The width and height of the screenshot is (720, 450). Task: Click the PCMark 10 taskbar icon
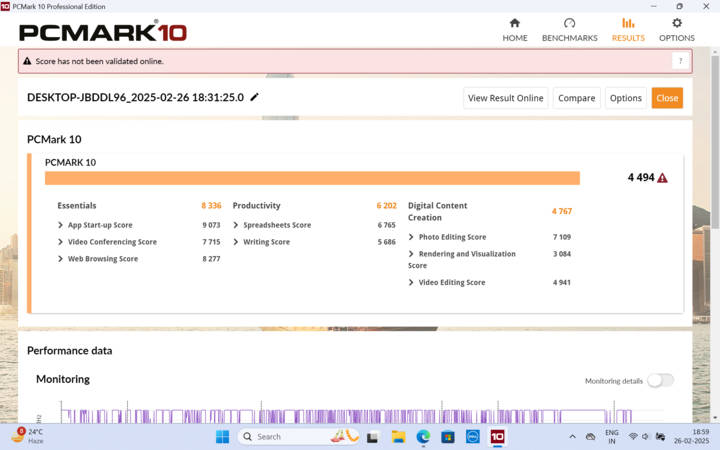[x=497, y=437]
